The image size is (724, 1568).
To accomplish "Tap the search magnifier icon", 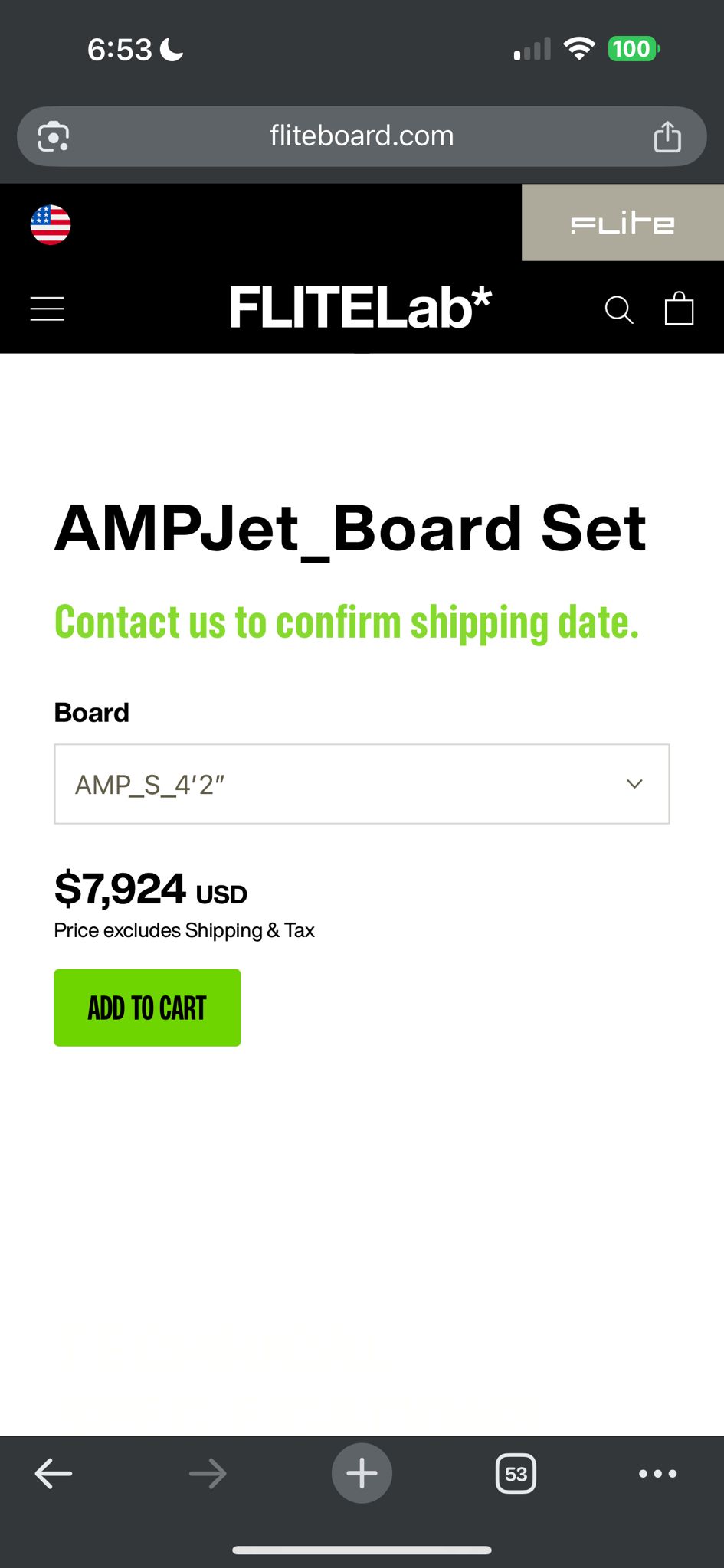I will (619, 310).
